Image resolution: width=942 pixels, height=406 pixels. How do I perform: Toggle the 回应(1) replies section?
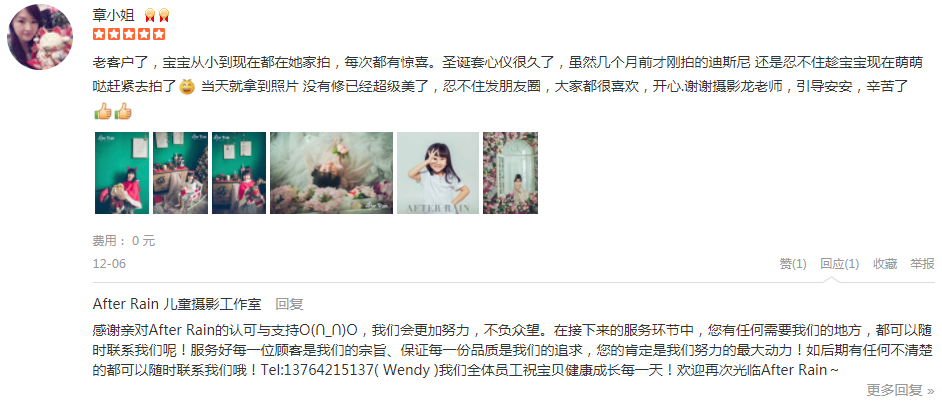coord(840,264)
